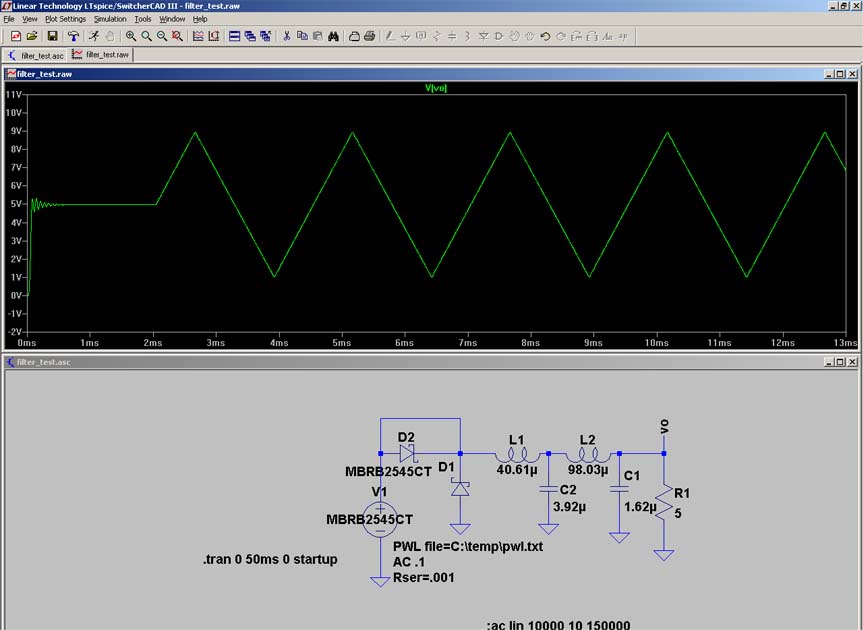The height and width of the screenshot is (630, 863).
Task: Click the scissors Cut icon
Action: [x=287, y=36]
